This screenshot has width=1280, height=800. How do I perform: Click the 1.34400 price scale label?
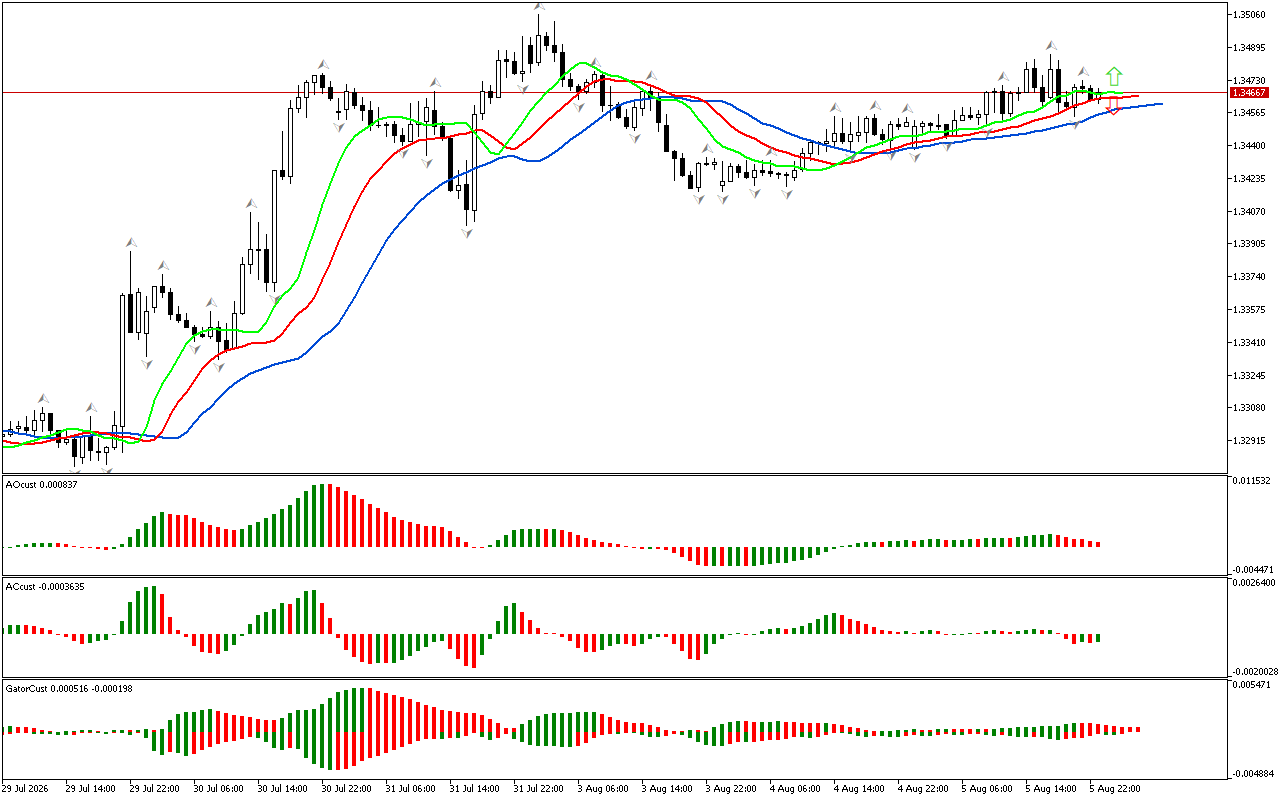tap(1251, 146)
